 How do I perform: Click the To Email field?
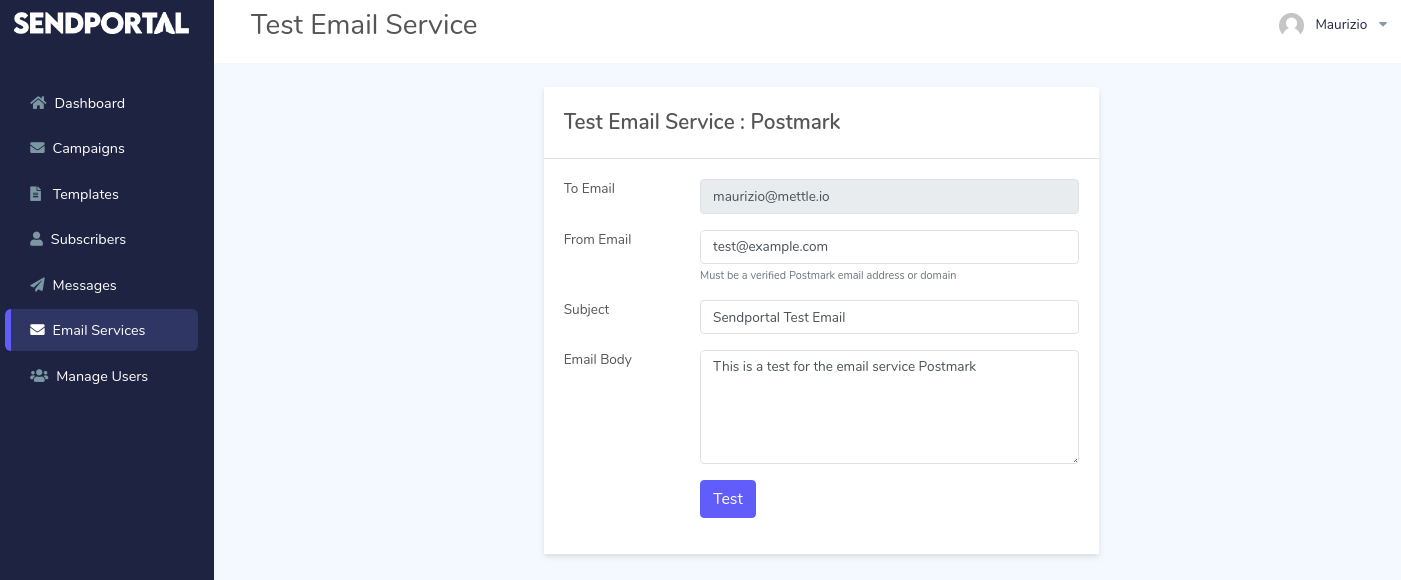pyautogui.click(x=889, y=196)
